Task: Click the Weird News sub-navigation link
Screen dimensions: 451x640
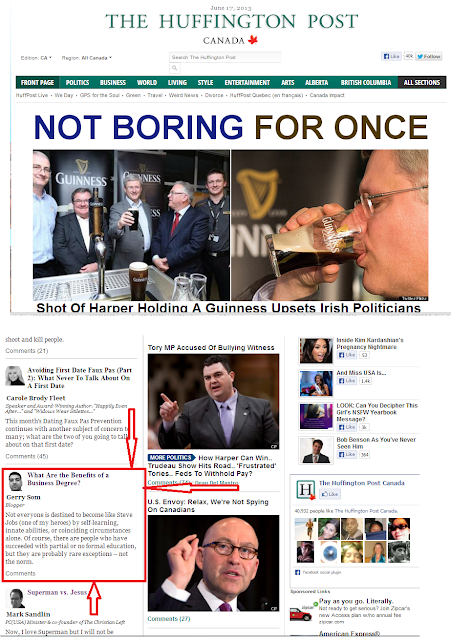Action: [183, 95]
